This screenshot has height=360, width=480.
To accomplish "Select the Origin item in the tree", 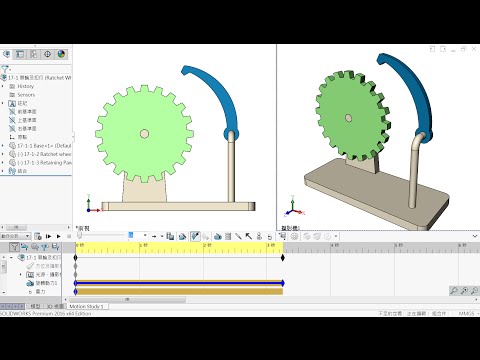I will click(18, 137).
